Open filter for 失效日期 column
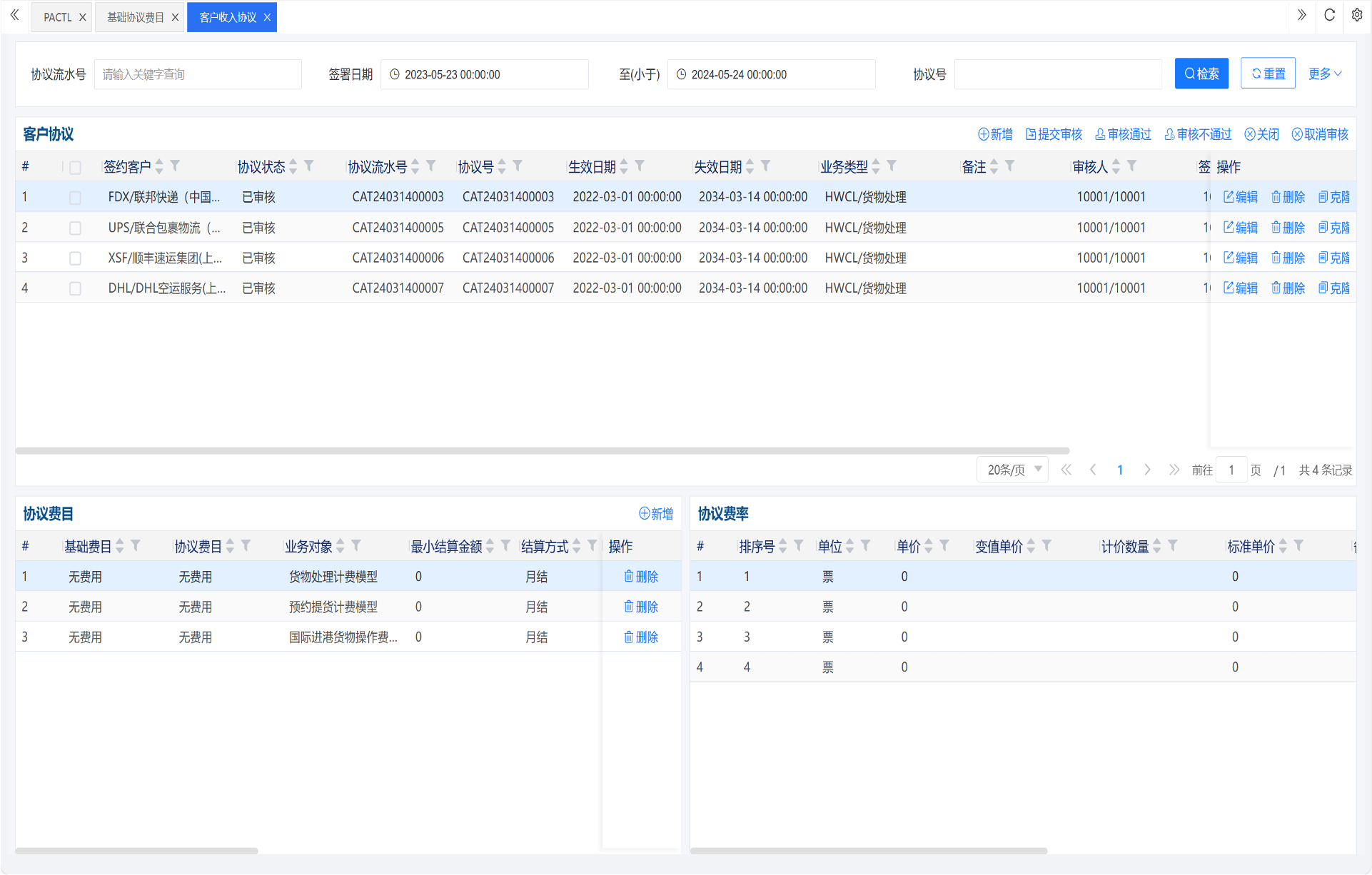The height and width of the screenshot is (875, 1372). (x=766, y=166)
